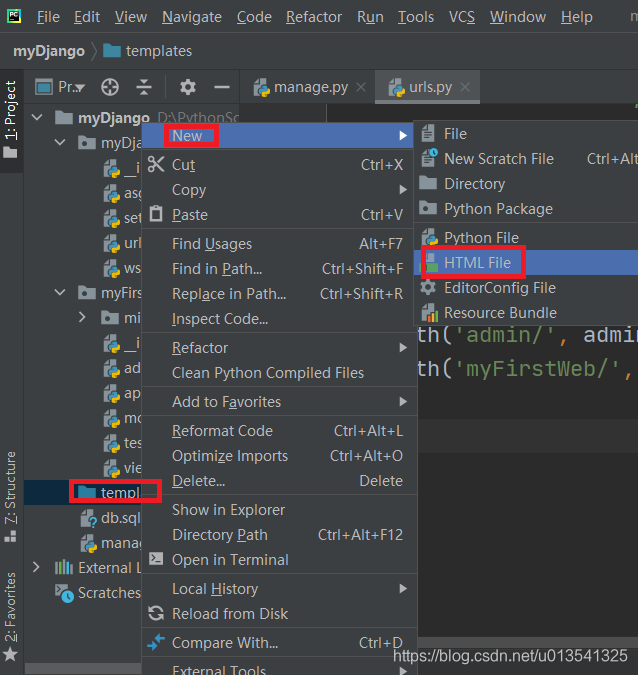Open the 2: Favorites tool window tab
The height and width of the screenshot is (675, 638).
click(x=11, y=617)
